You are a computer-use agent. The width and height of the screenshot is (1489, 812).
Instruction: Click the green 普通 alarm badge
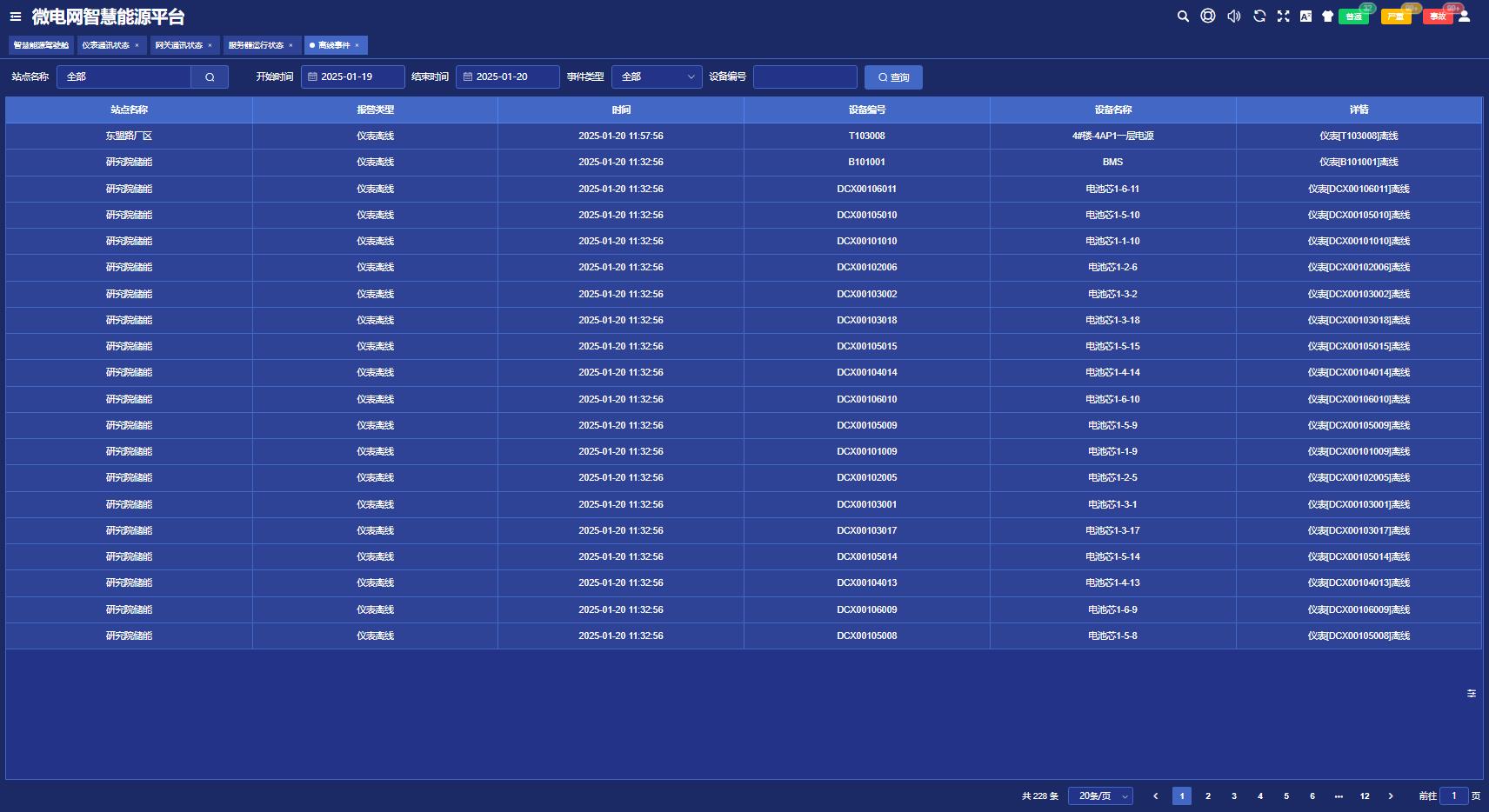point(1353,17)
